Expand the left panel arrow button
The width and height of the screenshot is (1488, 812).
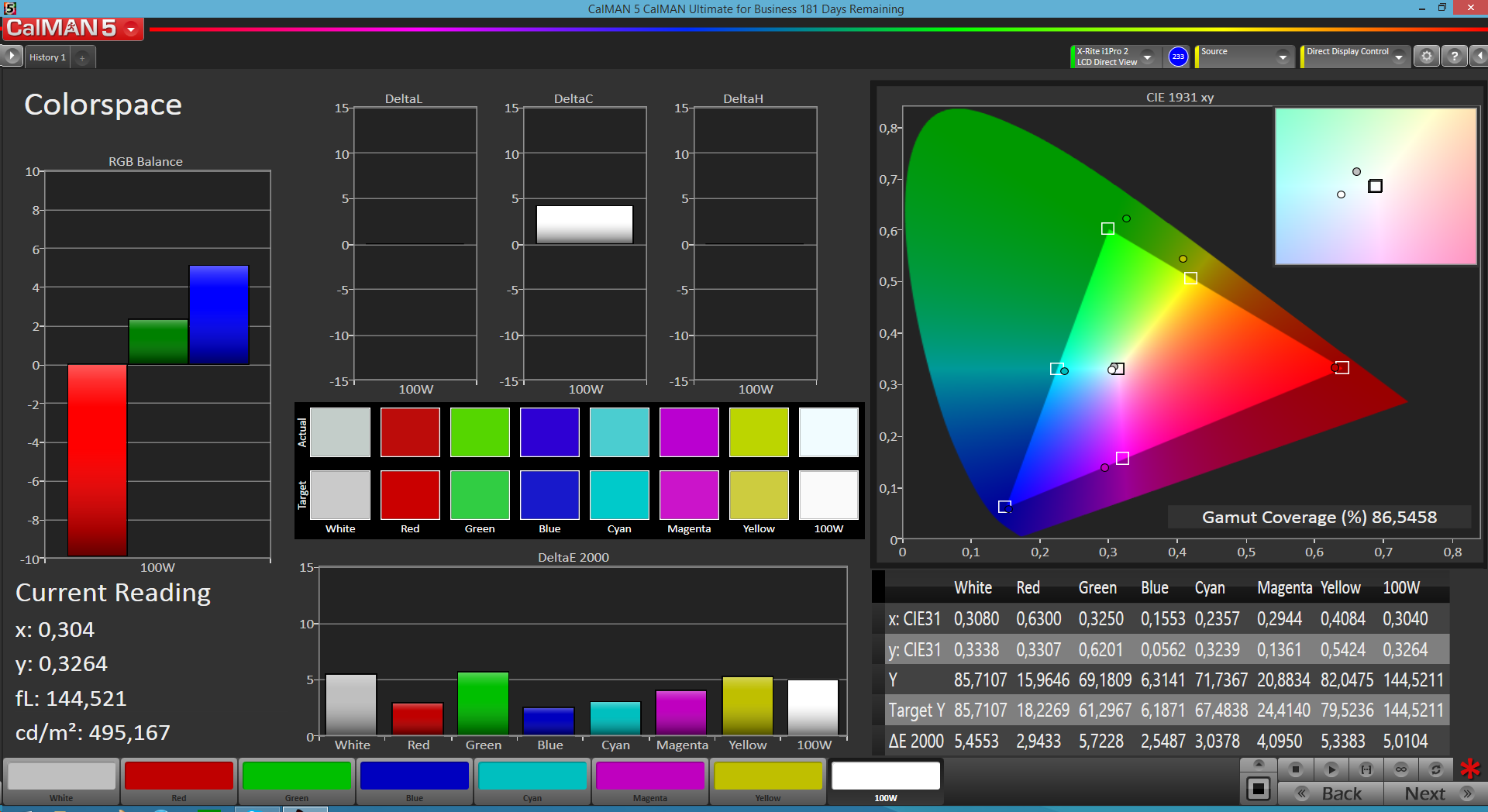pyautogui.click(x=12, y=57)
